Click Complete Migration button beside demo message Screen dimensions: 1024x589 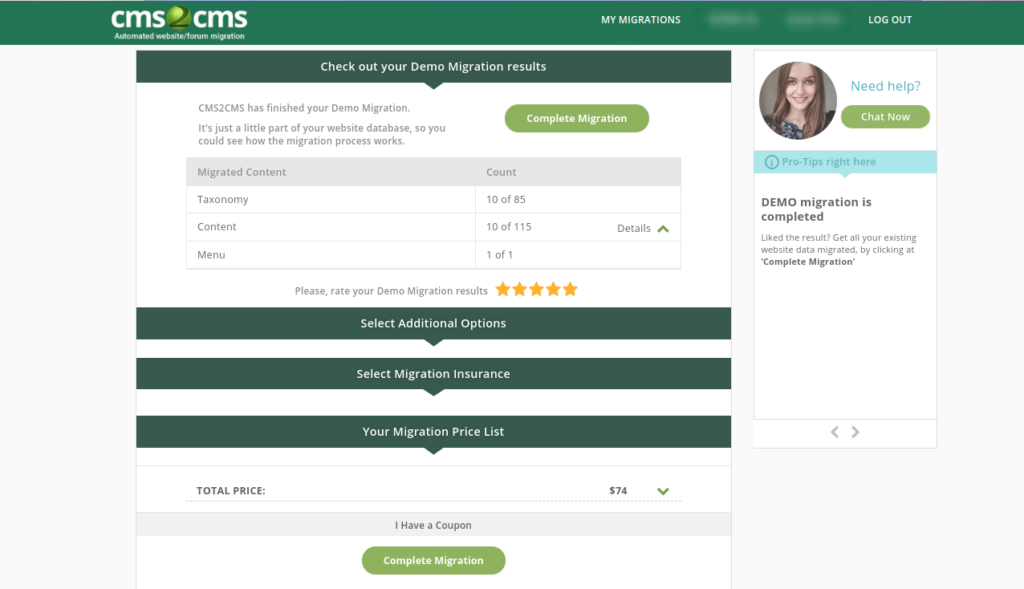(577, 118)
